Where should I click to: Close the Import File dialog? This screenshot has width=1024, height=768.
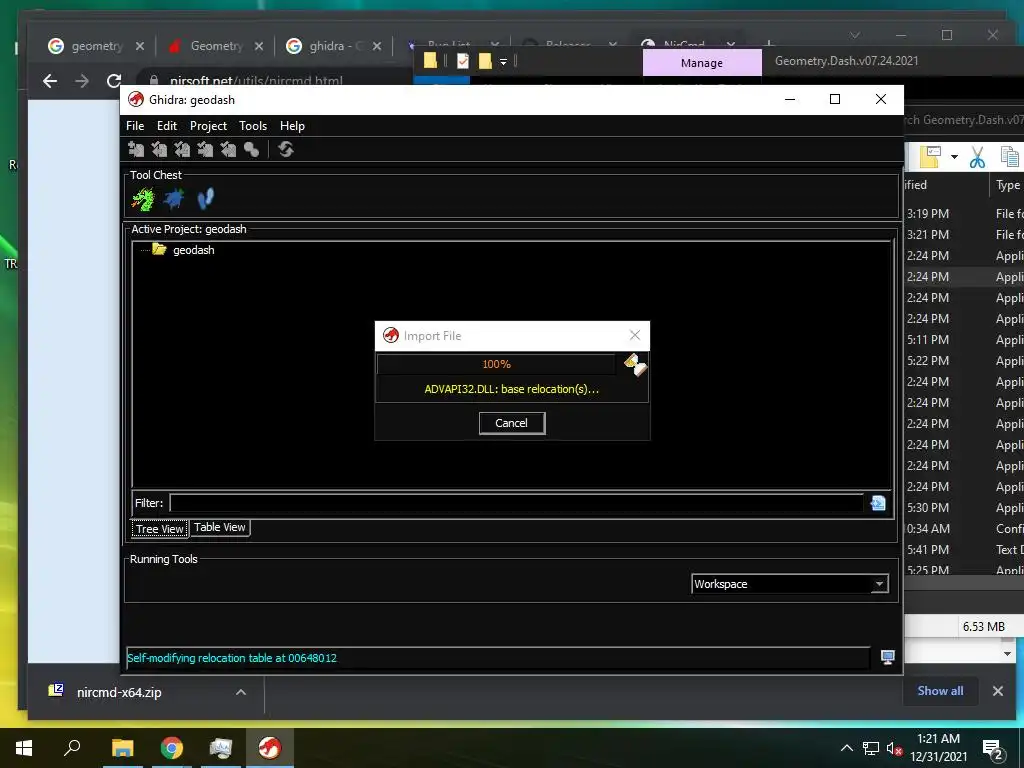click(x=635, y=335)
